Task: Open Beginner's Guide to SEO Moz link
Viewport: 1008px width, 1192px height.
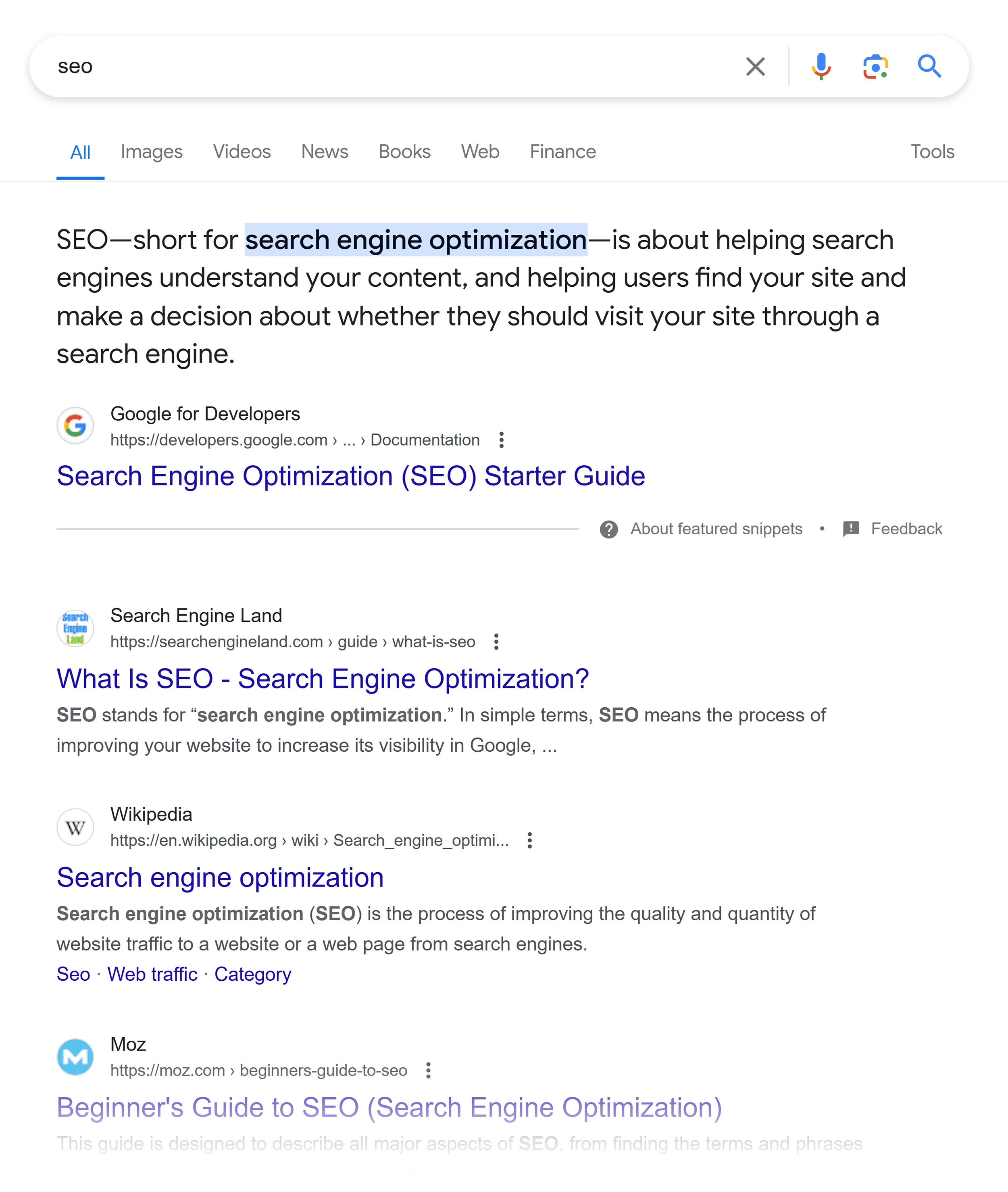Action: click(x=389, y=1108)
